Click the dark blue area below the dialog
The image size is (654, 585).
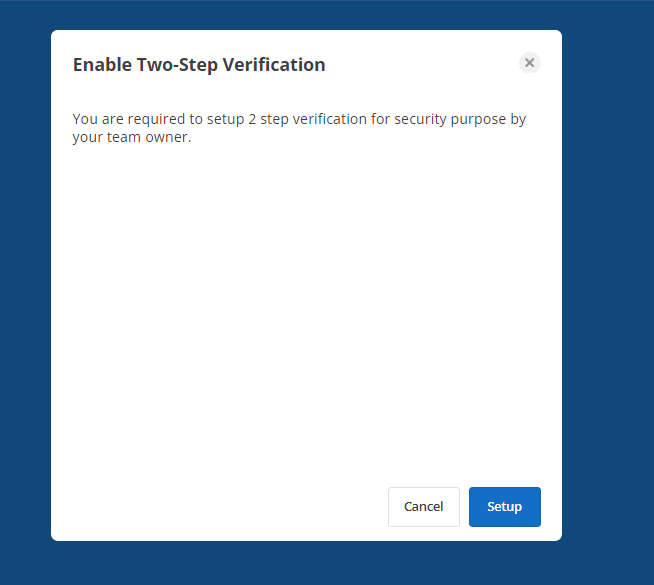click(306, 563)
